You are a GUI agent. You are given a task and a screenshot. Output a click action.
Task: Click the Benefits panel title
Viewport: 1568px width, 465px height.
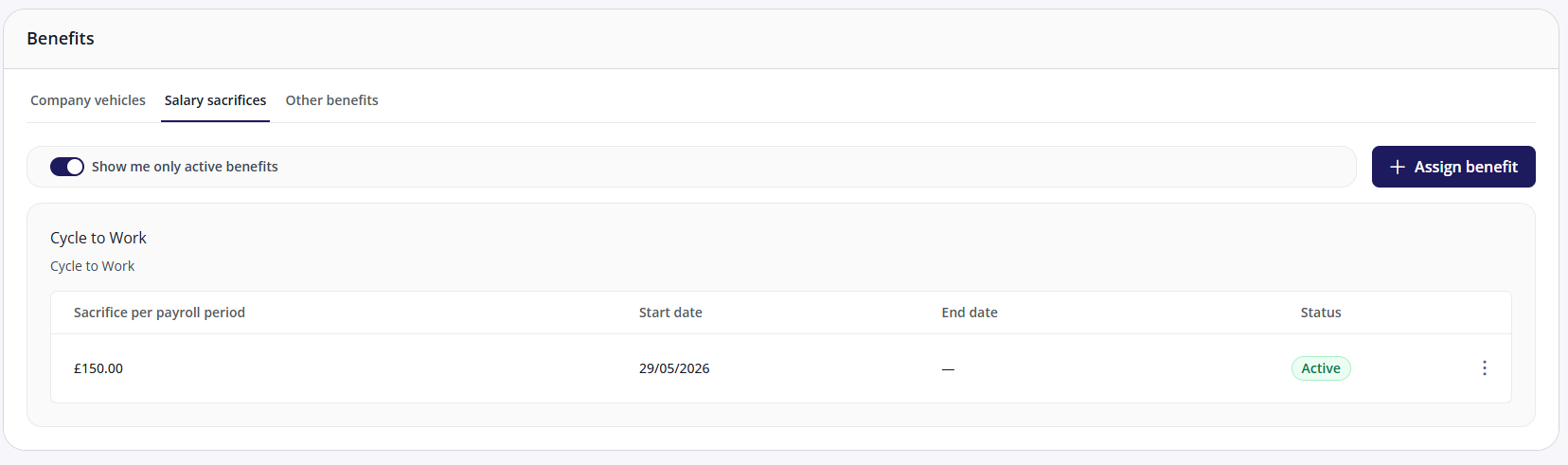pos(61,39)
